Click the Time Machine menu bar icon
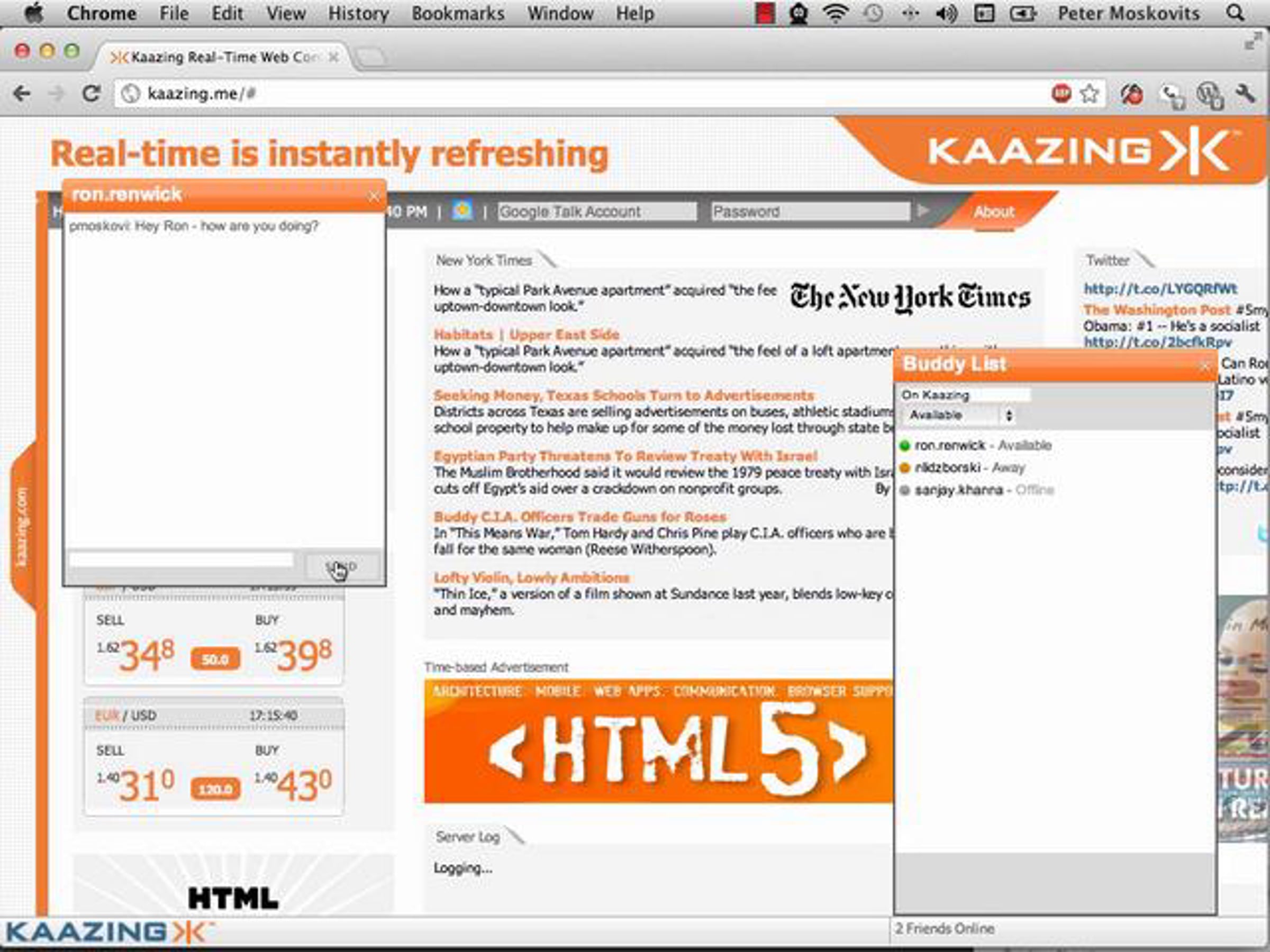 click(873, 13)
